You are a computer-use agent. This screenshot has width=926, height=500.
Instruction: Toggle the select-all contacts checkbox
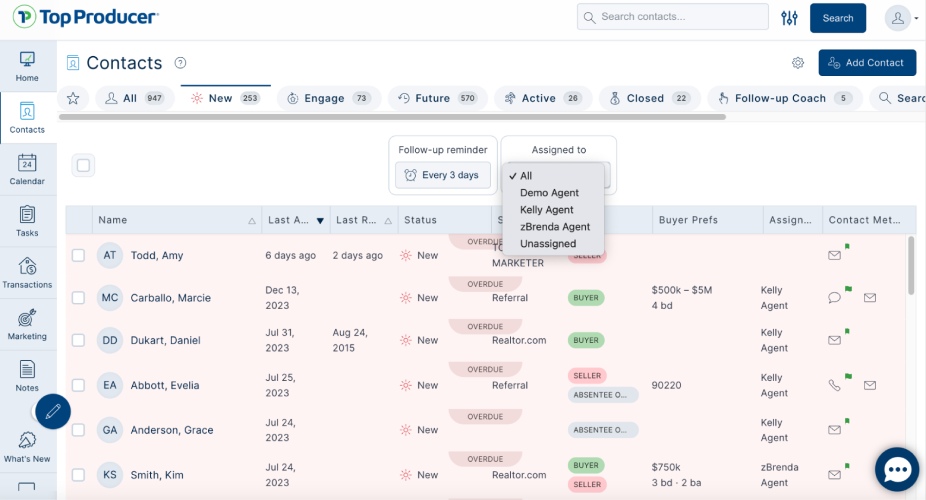coord(83,166)
